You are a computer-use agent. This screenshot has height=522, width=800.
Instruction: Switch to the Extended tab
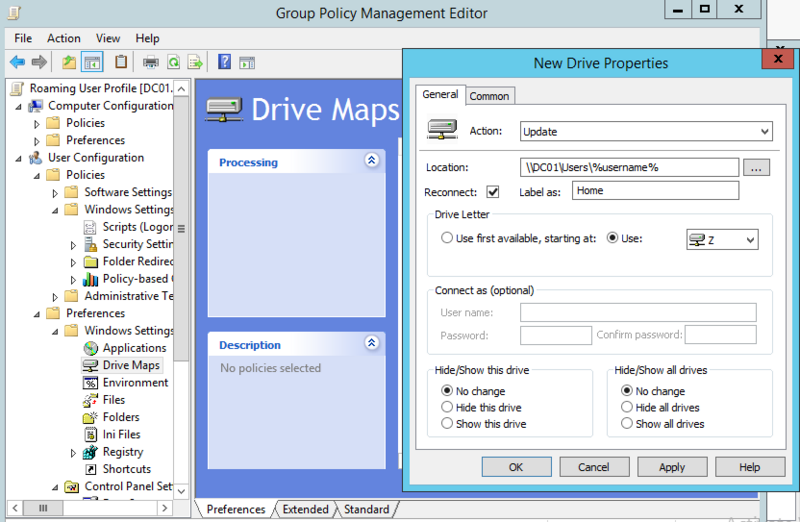306,509
